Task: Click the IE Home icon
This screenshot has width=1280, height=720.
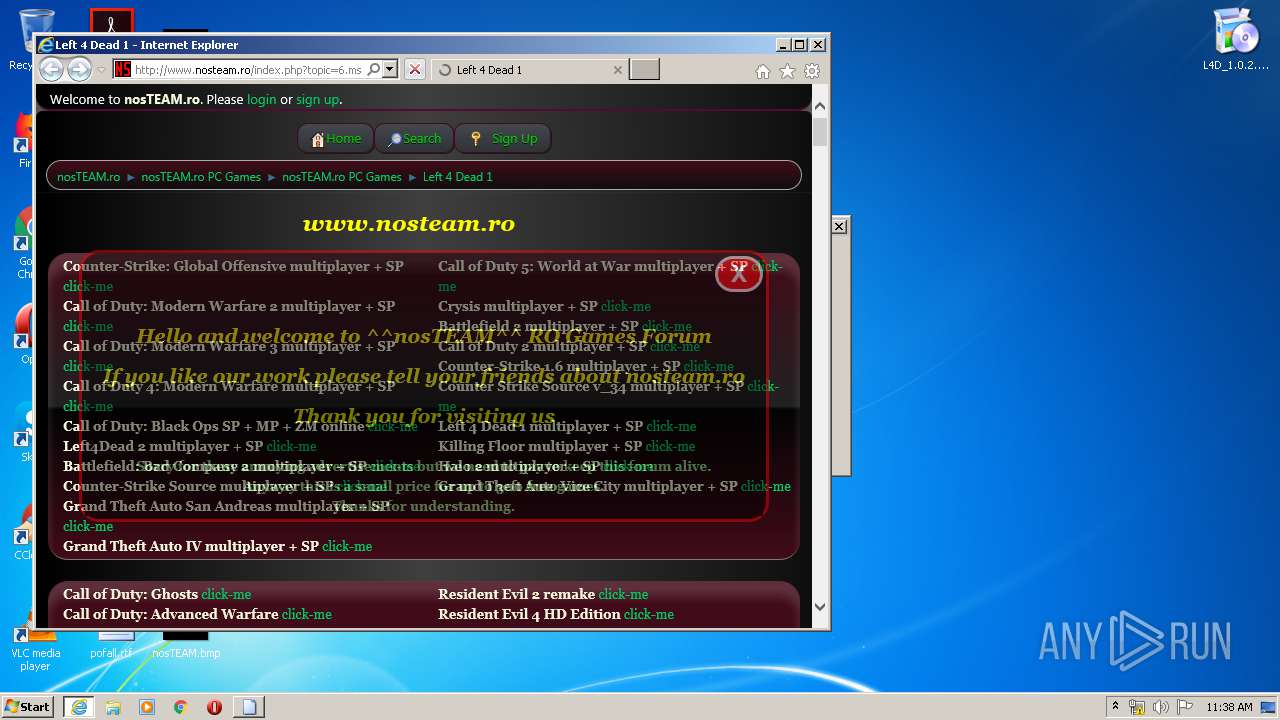Action: click(x=763, y=71)
